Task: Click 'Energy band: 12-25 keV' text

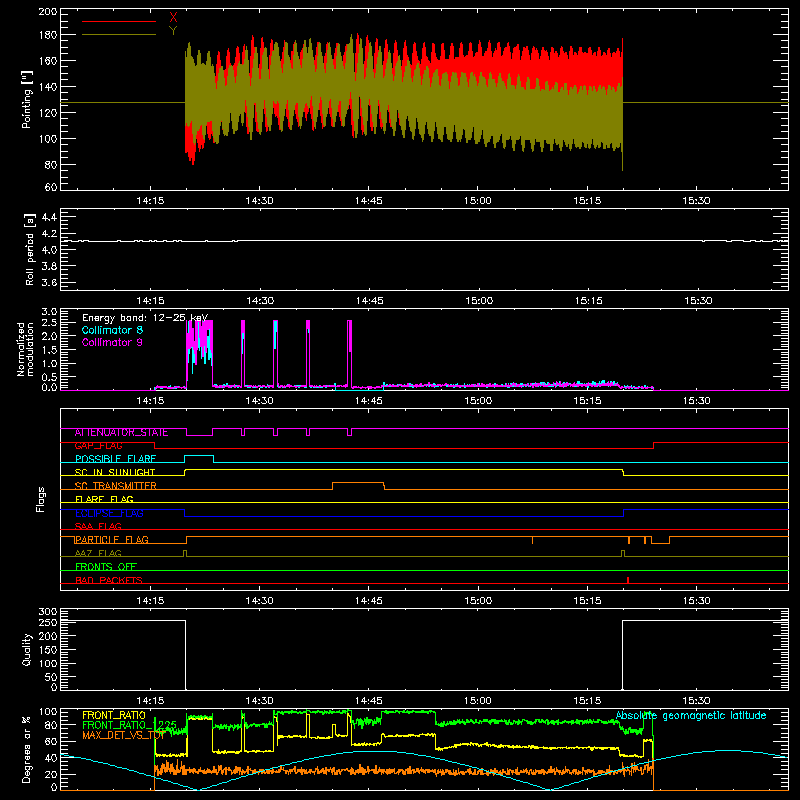Action: point(145,318)
